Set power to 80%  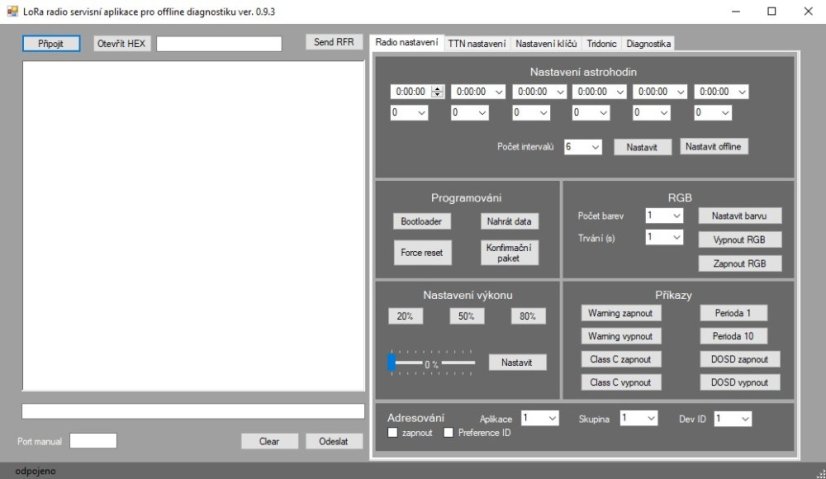pos(528,316)
